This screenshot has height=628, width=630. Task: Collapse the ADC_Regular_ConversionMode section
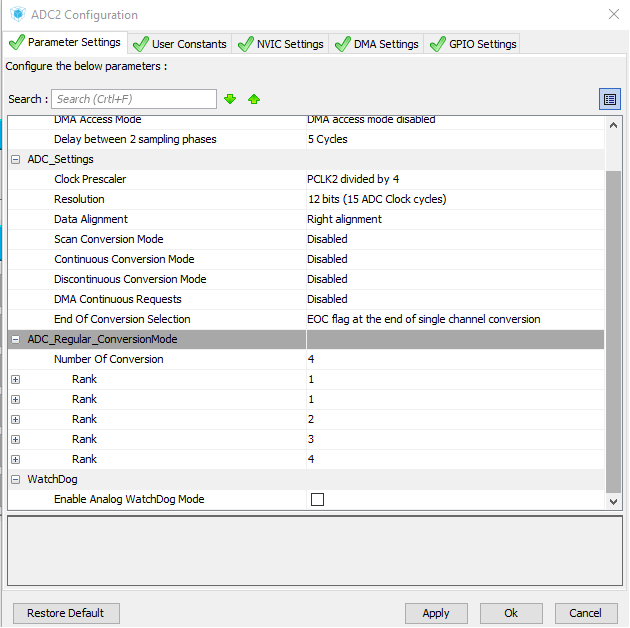[x=15, y=340]
